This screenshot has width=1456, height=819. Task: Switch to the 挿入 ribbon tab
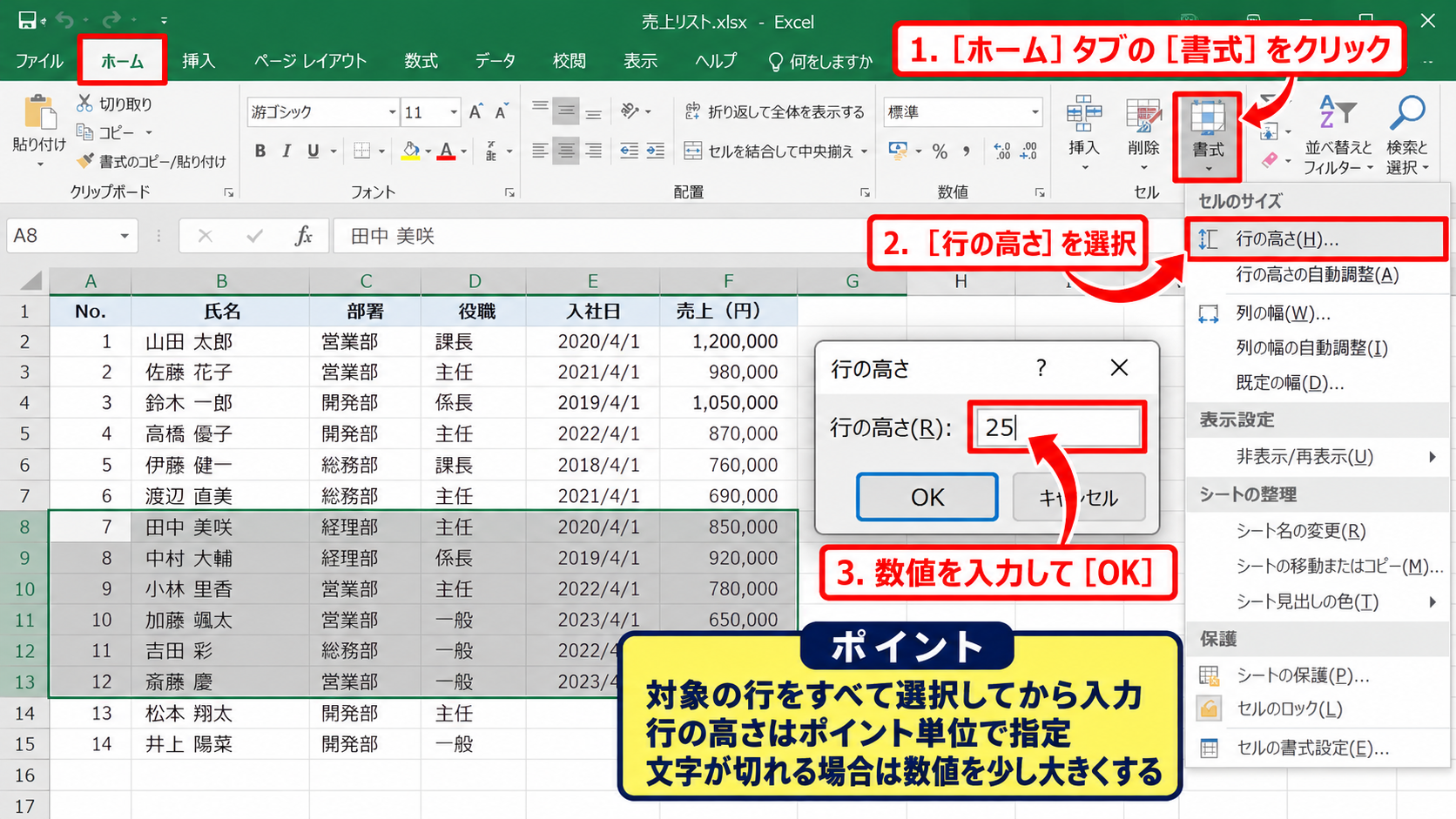pyautogui.click(x=199, y=61)
